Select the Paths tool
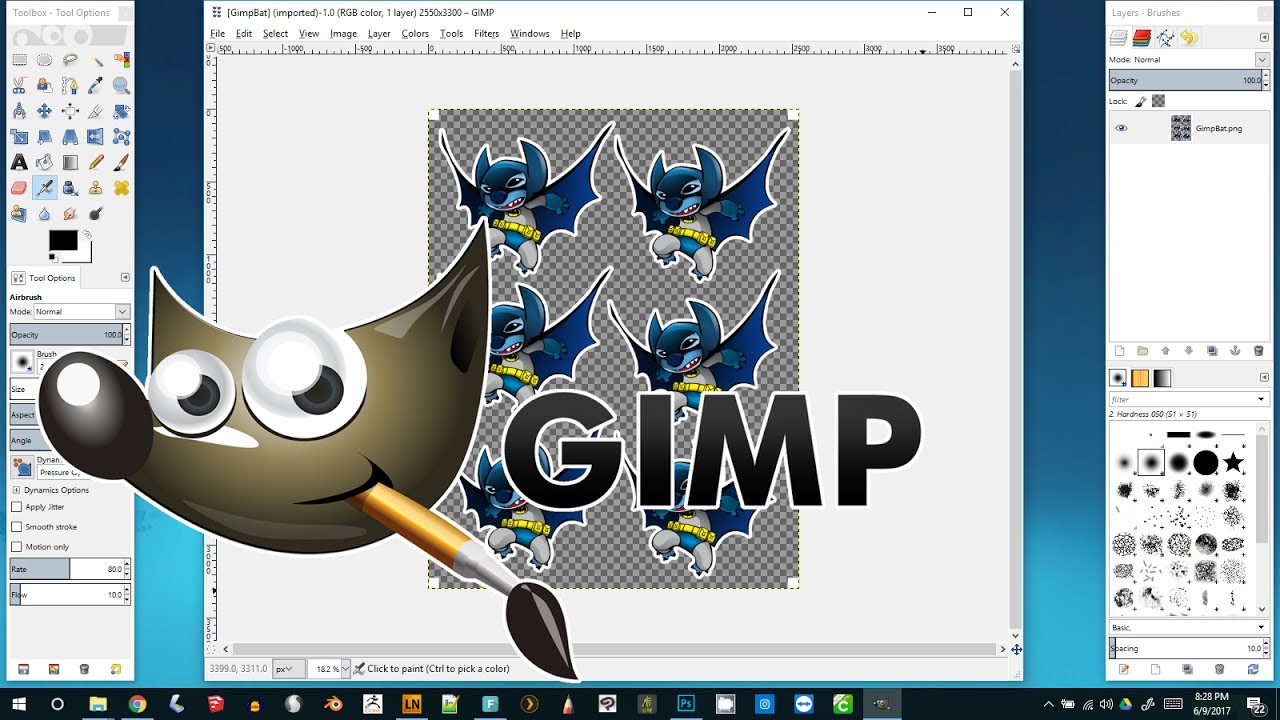The height and width of the screenshot is (720, 1280). (x=70, y=85)
